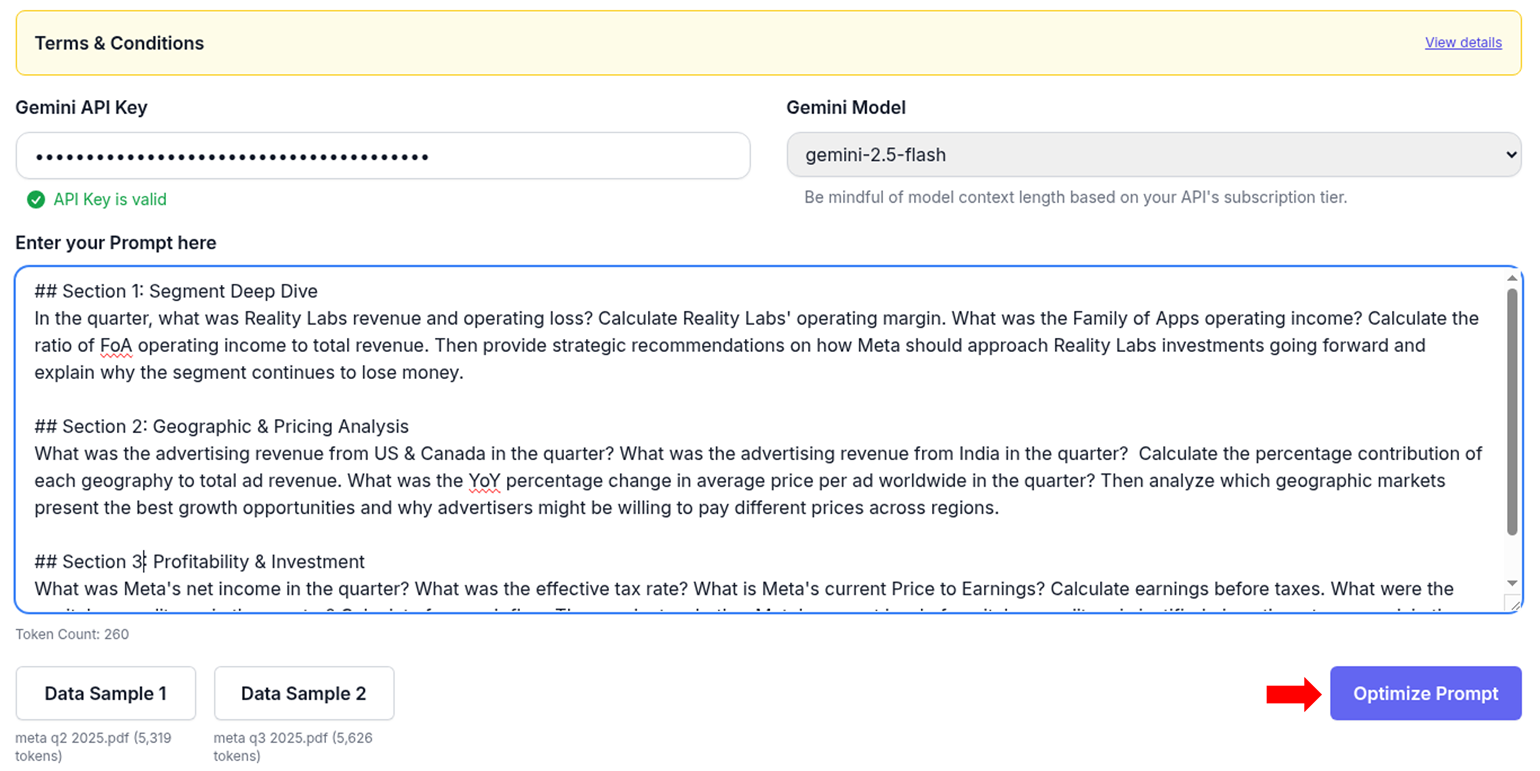The height and width of the screenshot is (771, 1540).
Task: Click the Gemini API Key input field
Action: (383, 155)
